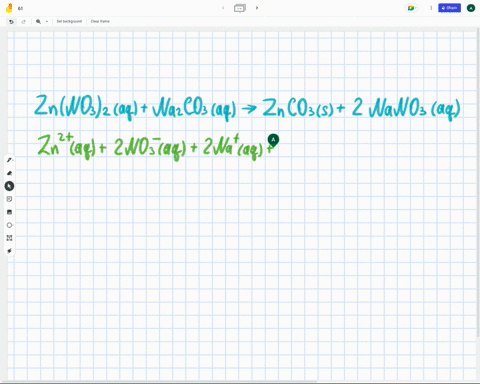Viewport: 480px width, 384px height.
Task: Select the Eraser tool
Action: point(9,173)
